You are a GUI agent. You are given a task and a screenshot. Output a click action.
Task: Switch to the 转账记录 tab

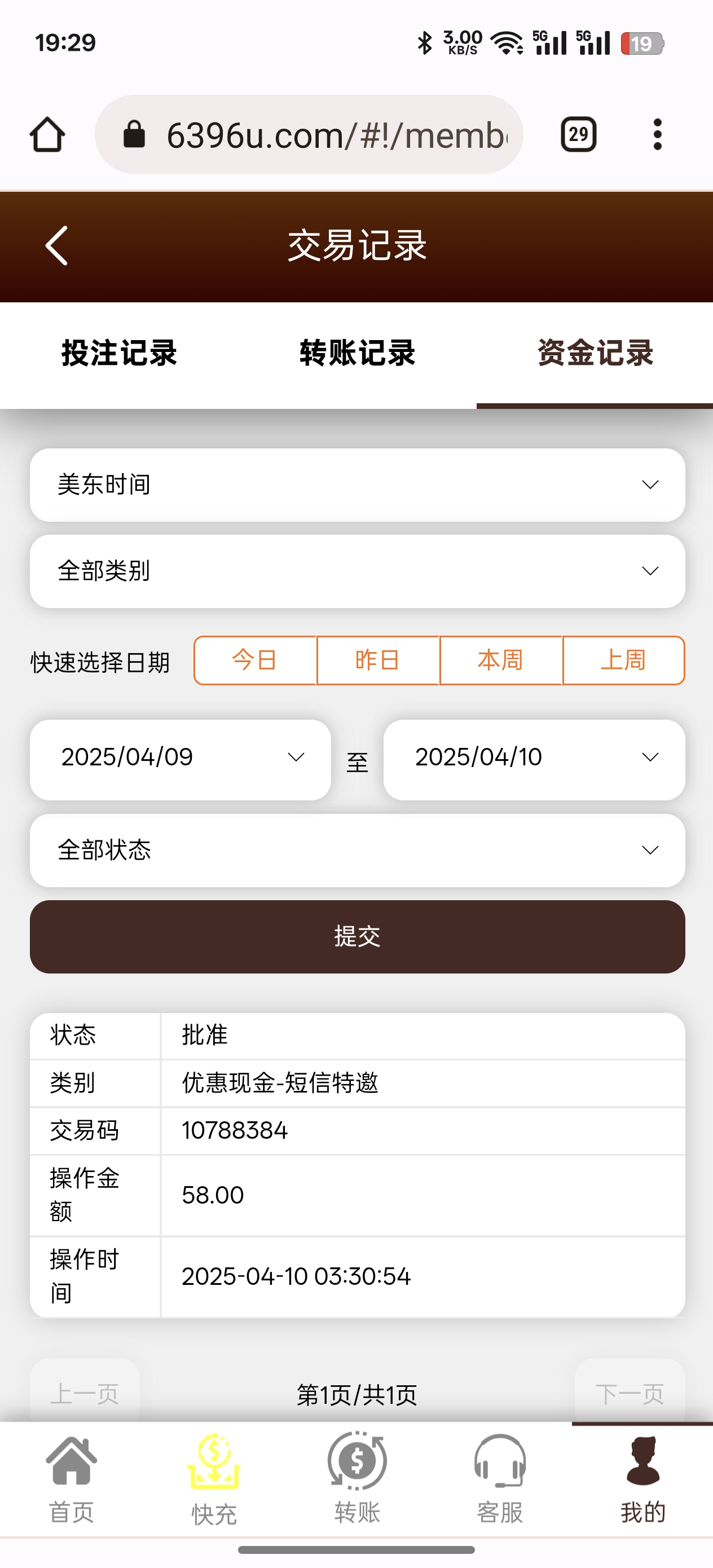(x=357, y=354)
